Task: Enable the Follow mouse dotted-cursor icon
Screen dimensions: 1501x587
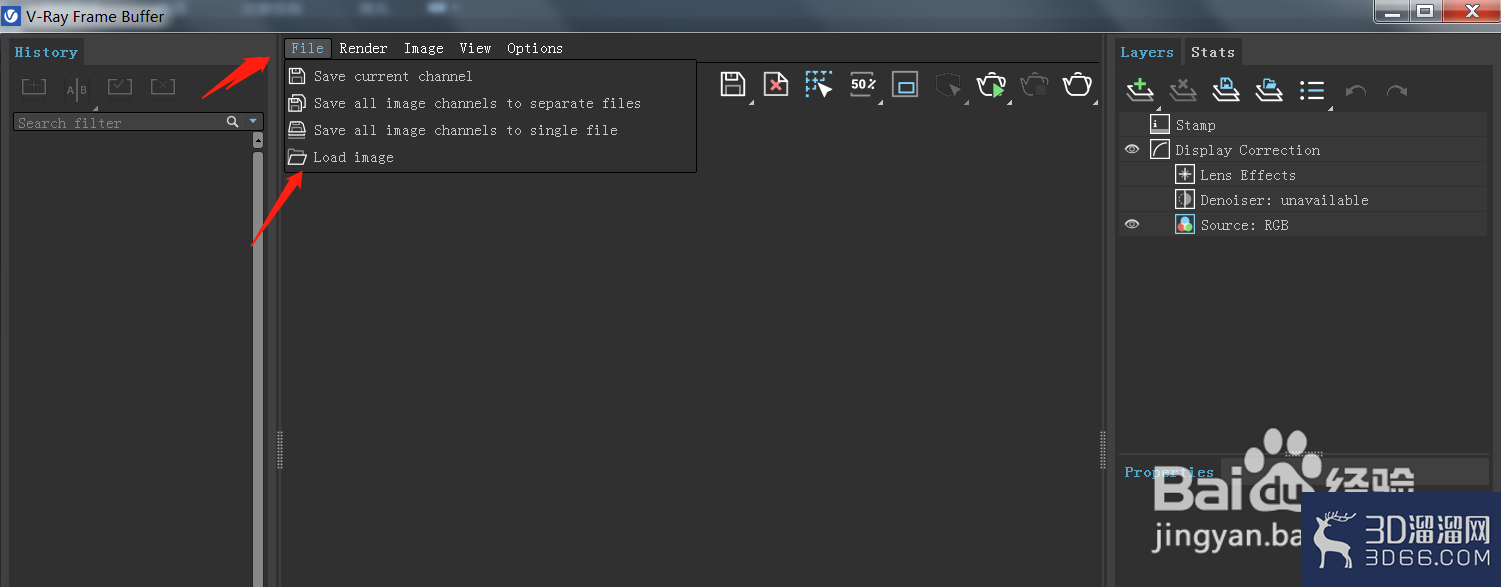Action: (819, 85)
